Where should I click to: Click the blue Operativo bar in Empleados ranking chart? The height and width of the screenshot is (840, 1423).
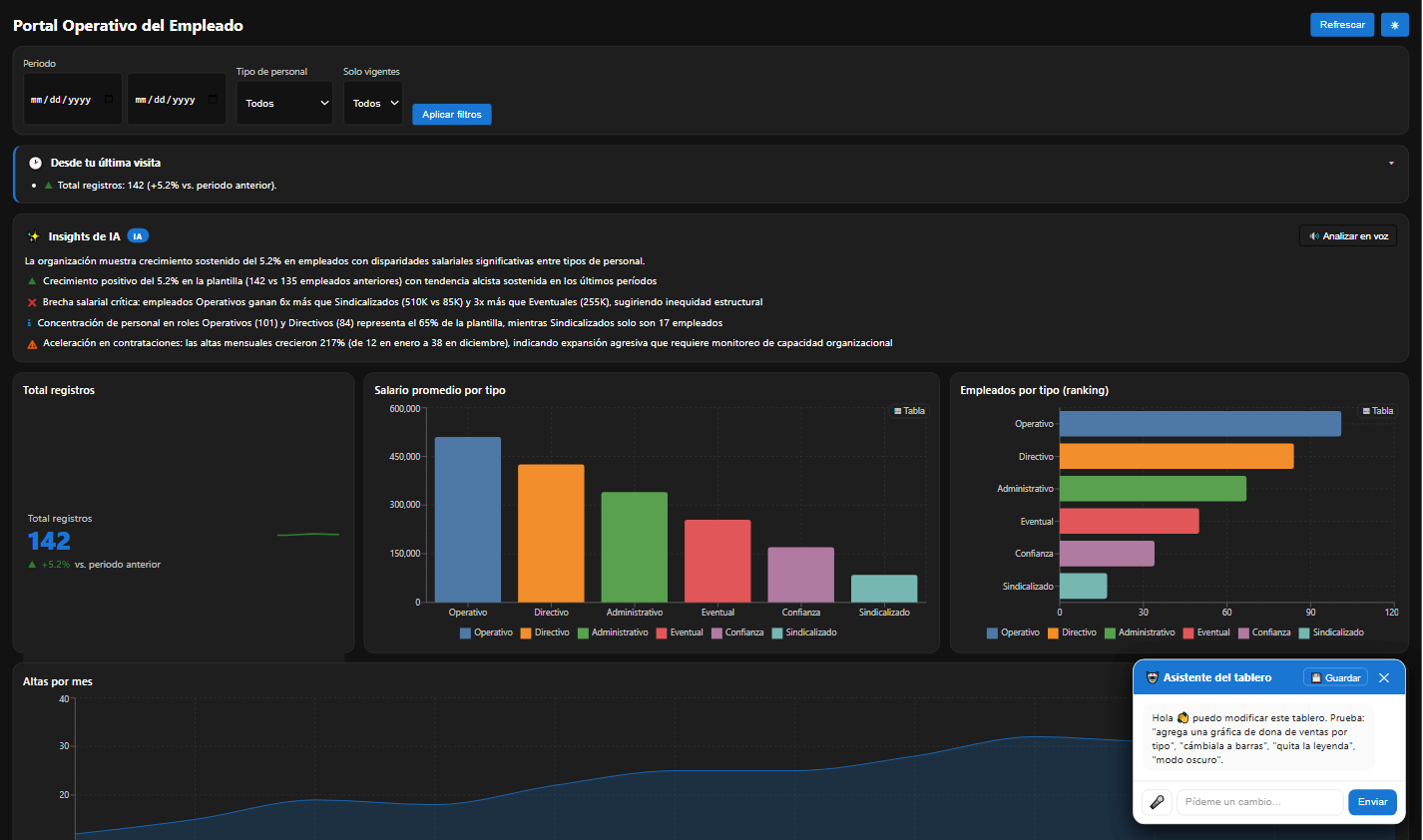click(1200, 424)
